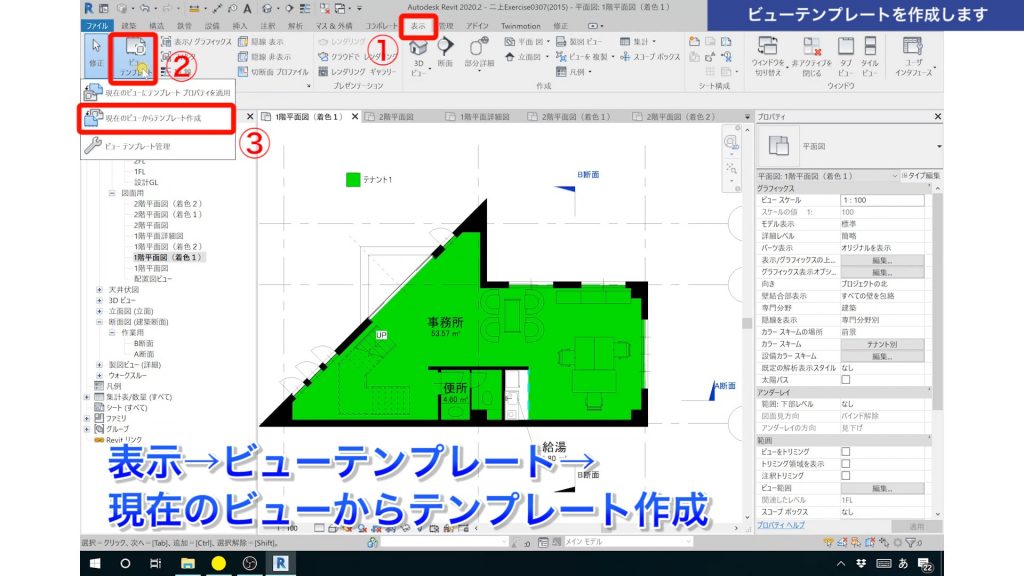Viewport: 1024px width, 576px height.
Task: Expand the ファミリ node in Project Browser
Action: [86, 418]
